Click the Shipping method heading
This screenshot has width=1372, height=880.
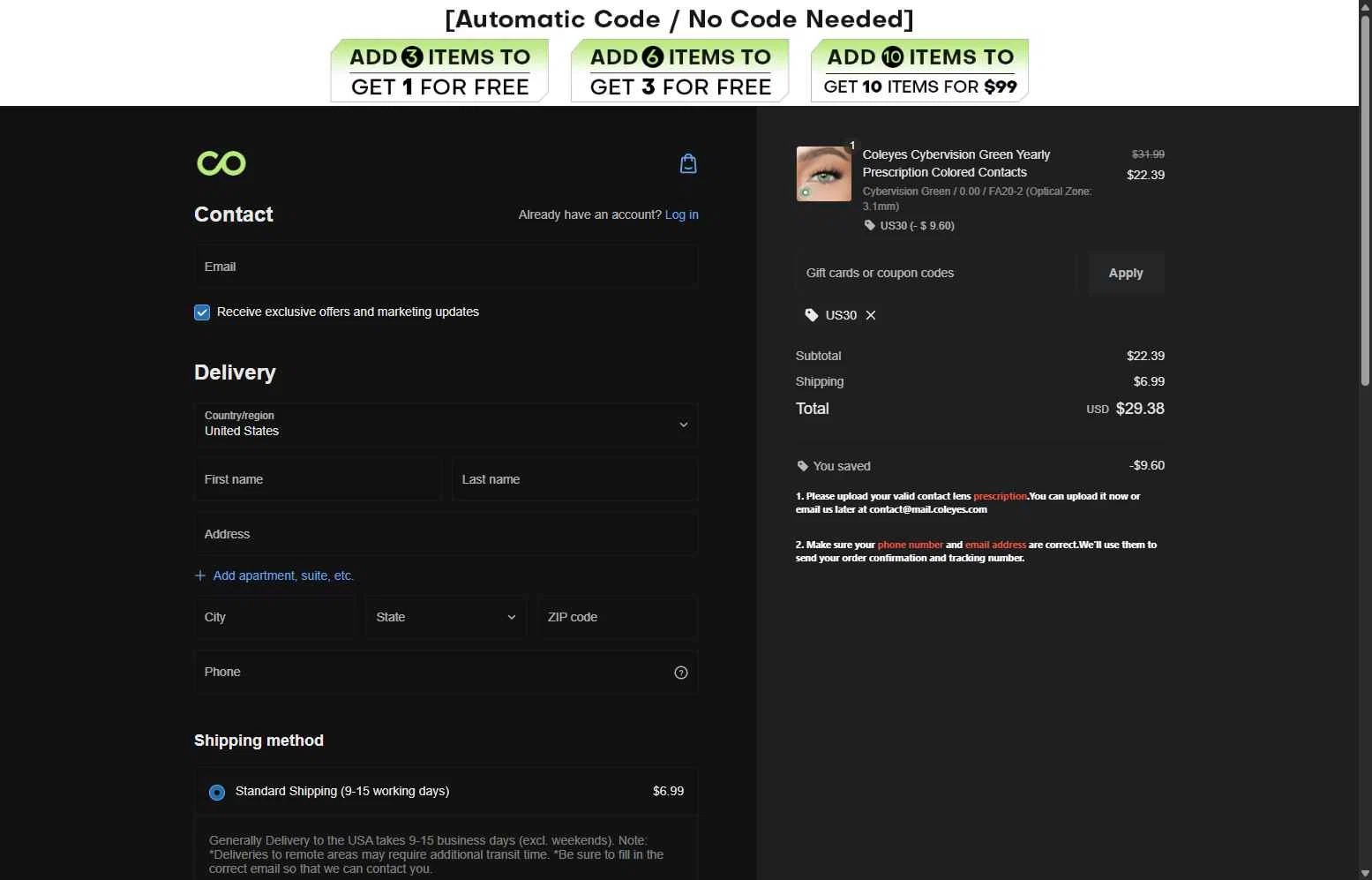tap(259, 741)
